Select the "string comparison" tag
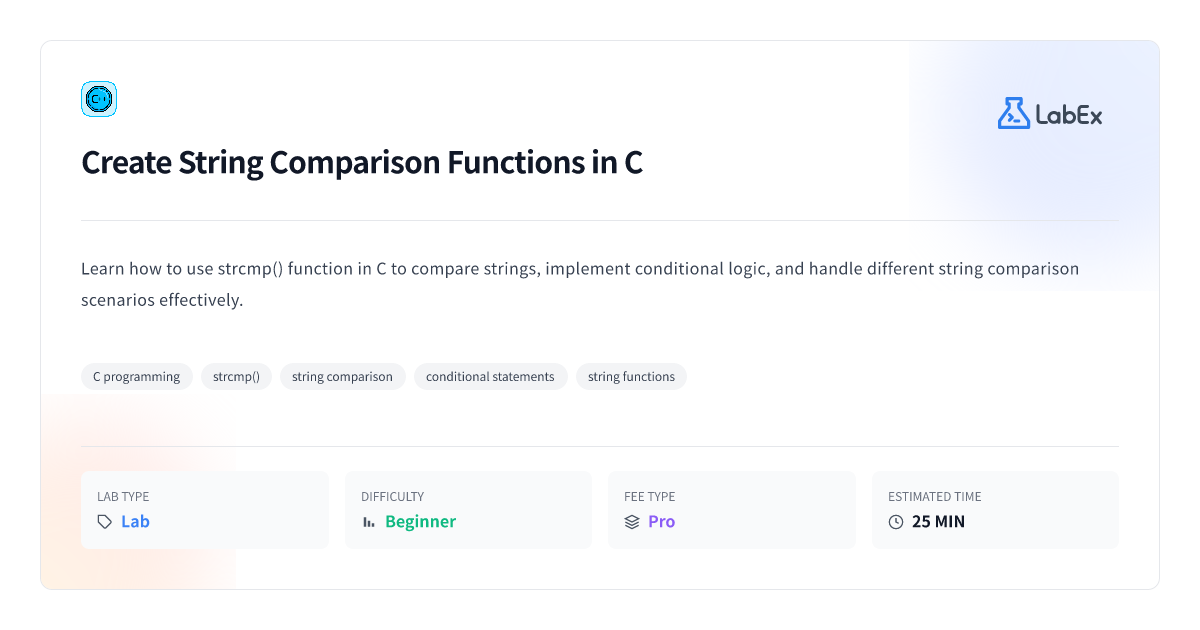This screenshot has height=630, width=1200. pyautogui.click(x=342, y=377)
